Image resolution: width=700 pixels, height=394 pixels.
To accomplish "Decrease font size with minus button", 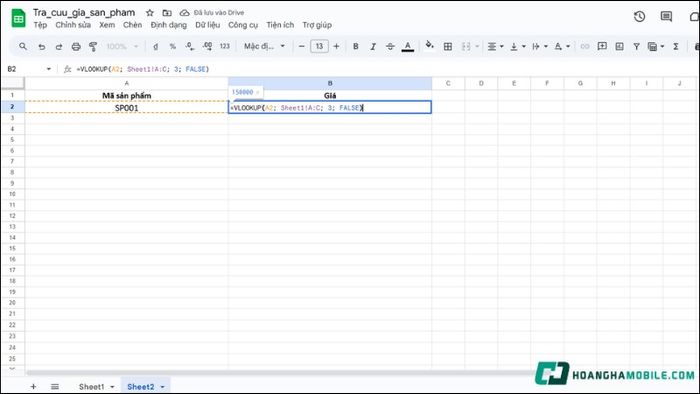I will (x=302, y=46).
